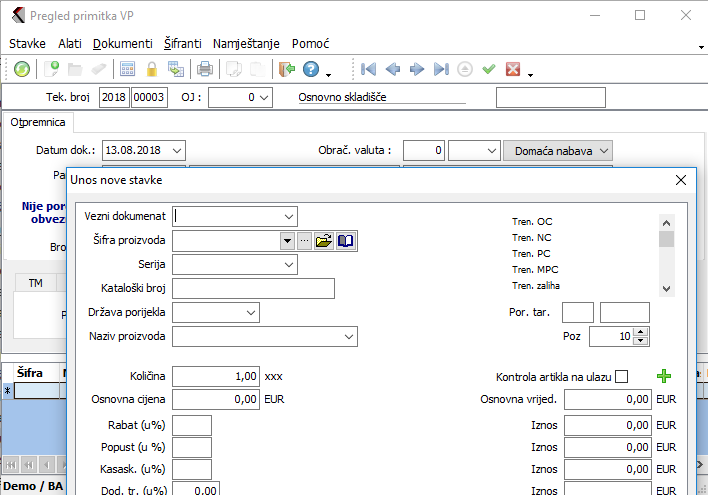The width and height of the screenshot is (708, 495).
Task: Open folder icon next to Šifra proizvoda
Action: point(324,240)
